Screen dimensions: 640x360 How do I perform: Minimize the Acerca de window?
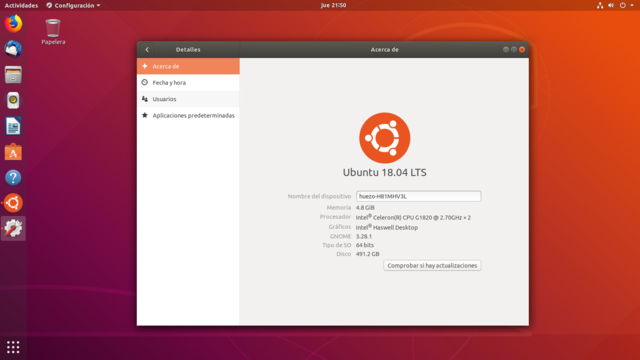pyautogui.click(x=506, y=49)
